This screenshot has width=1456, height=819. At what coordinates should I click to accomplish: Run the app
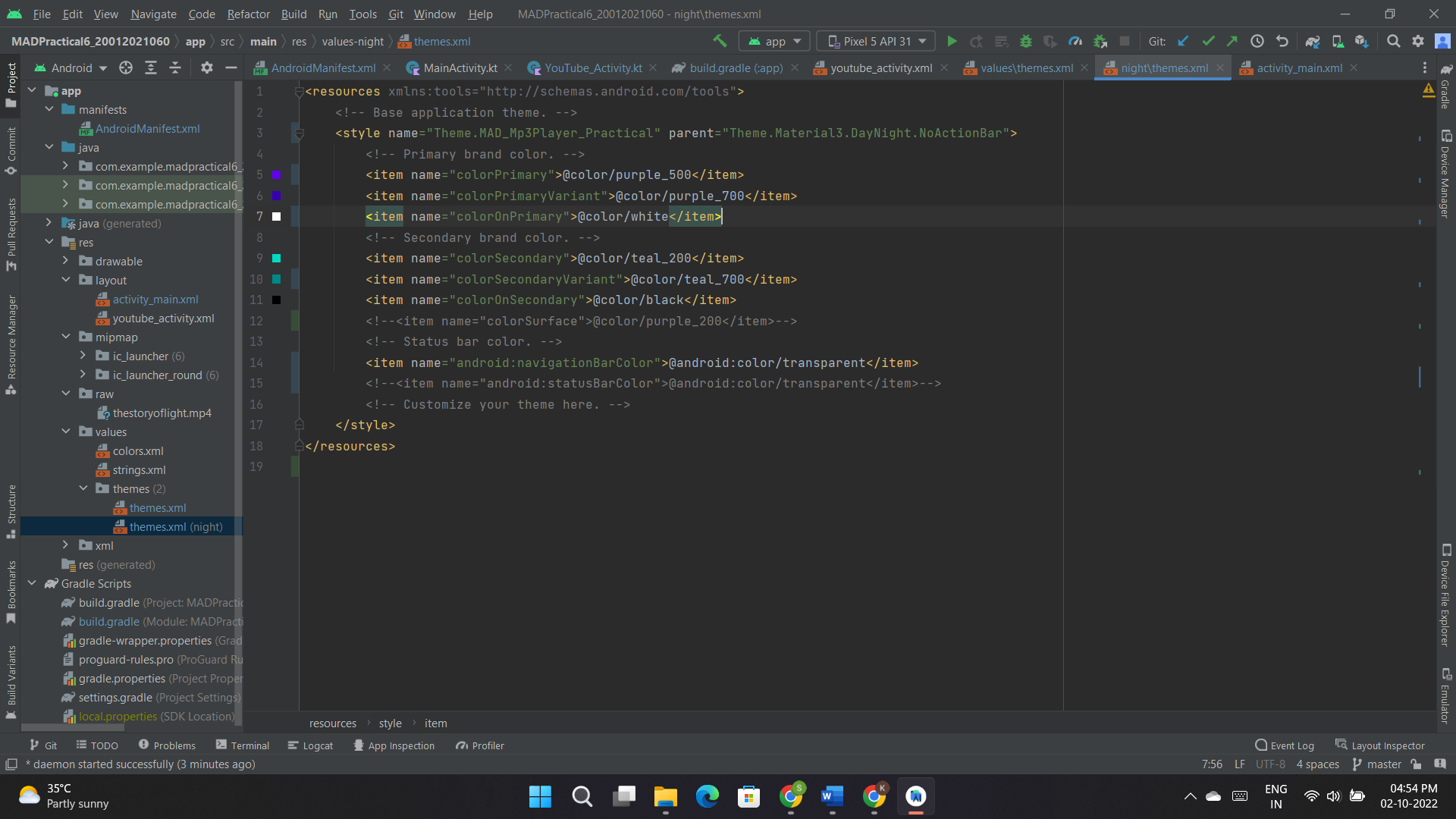(952, 41)
